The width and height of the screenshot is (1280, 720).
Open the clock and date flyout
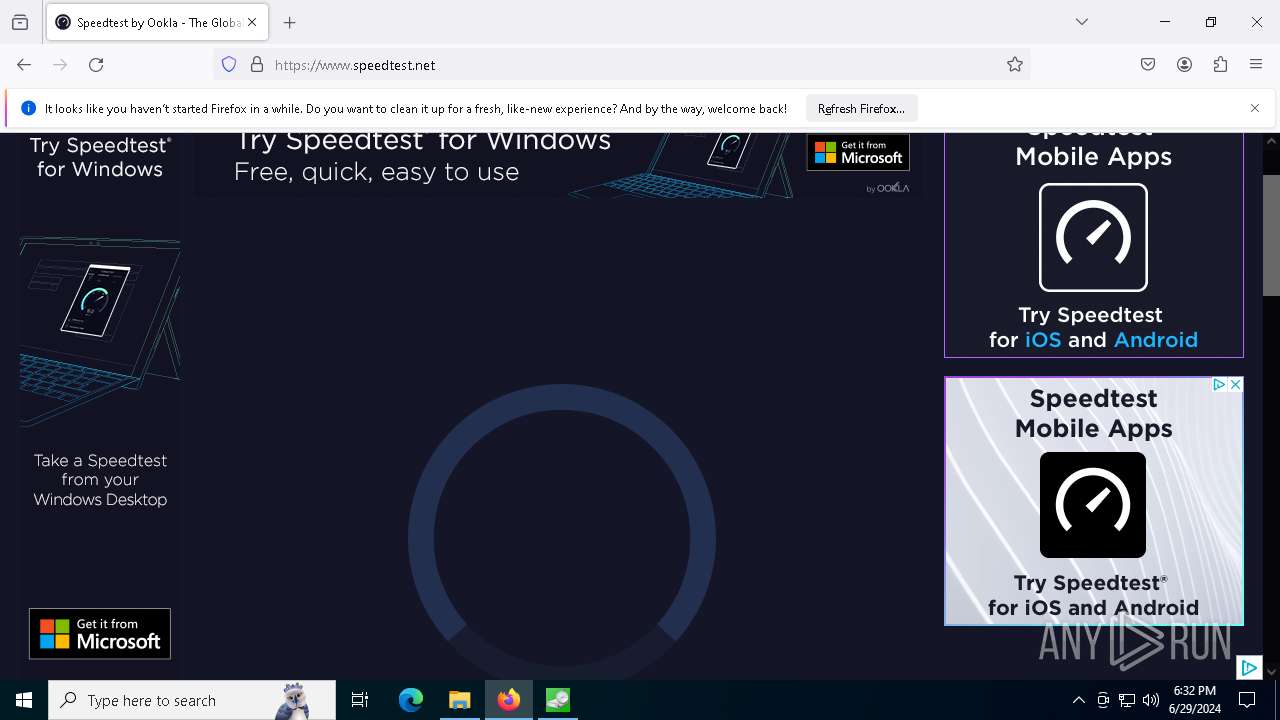click(1195, 700)
